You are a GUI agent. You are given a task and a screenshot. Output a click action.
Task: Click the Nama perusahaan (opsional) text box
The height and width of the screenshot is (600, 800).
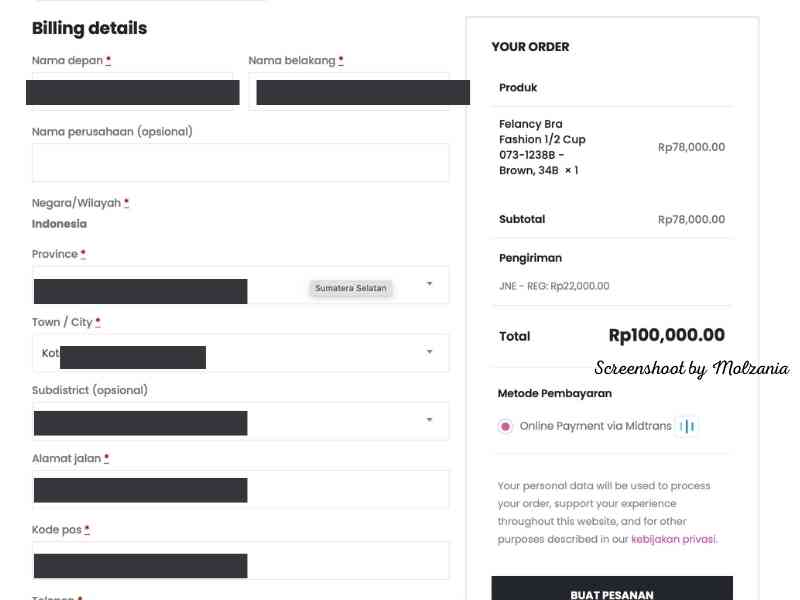pyautogui.click(x=240, y=162)
